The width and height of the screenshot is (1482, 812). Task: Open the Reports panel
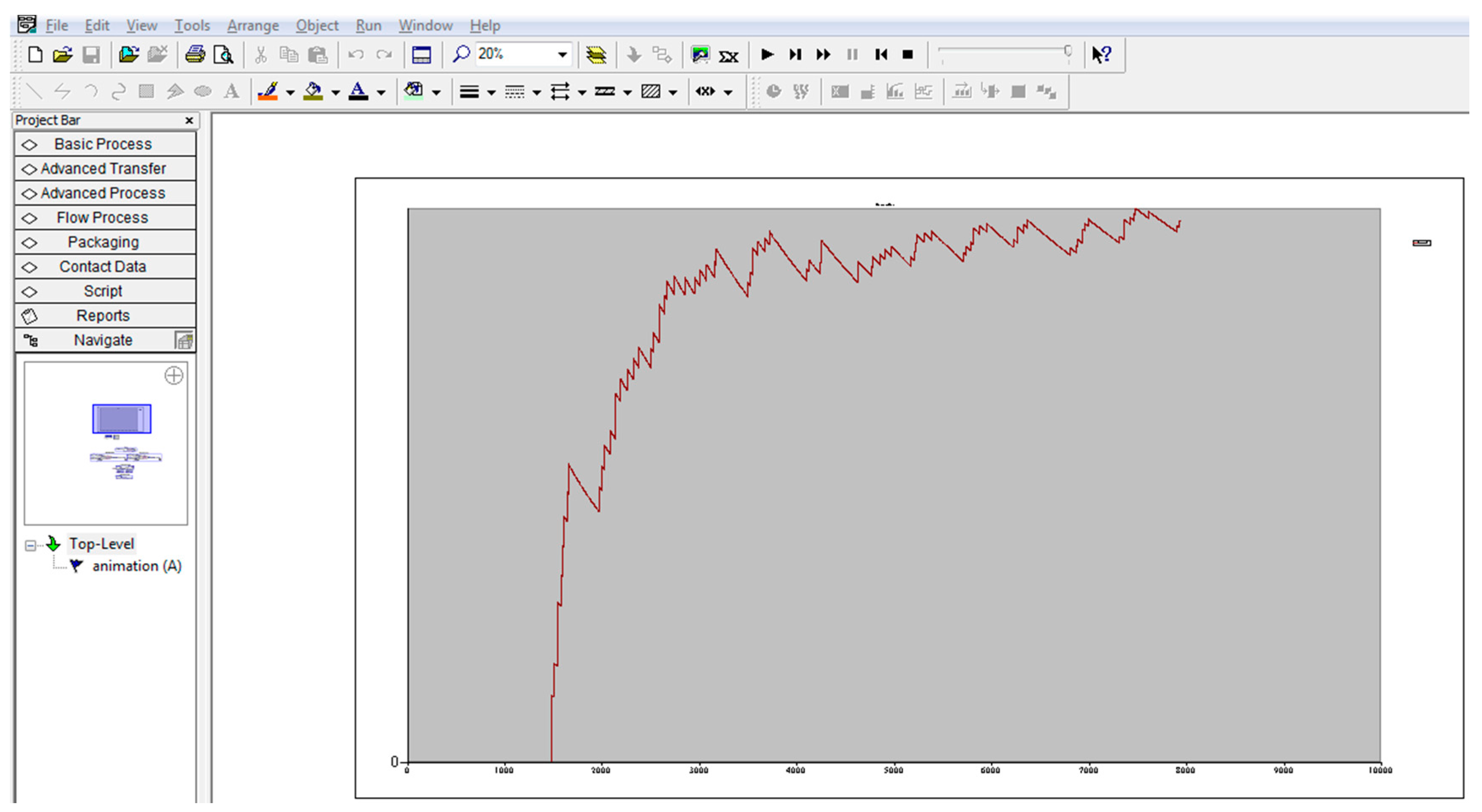(103, 315)
